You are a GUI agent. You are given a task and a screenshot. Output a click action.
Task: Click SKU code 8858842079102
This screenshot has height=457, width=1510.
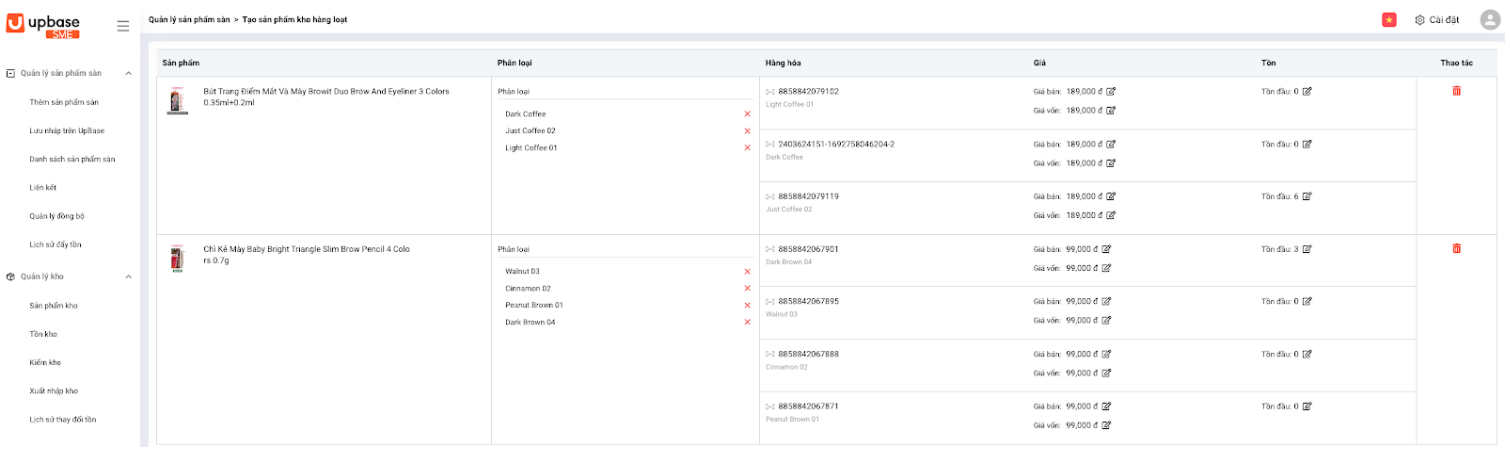[808, 91]
